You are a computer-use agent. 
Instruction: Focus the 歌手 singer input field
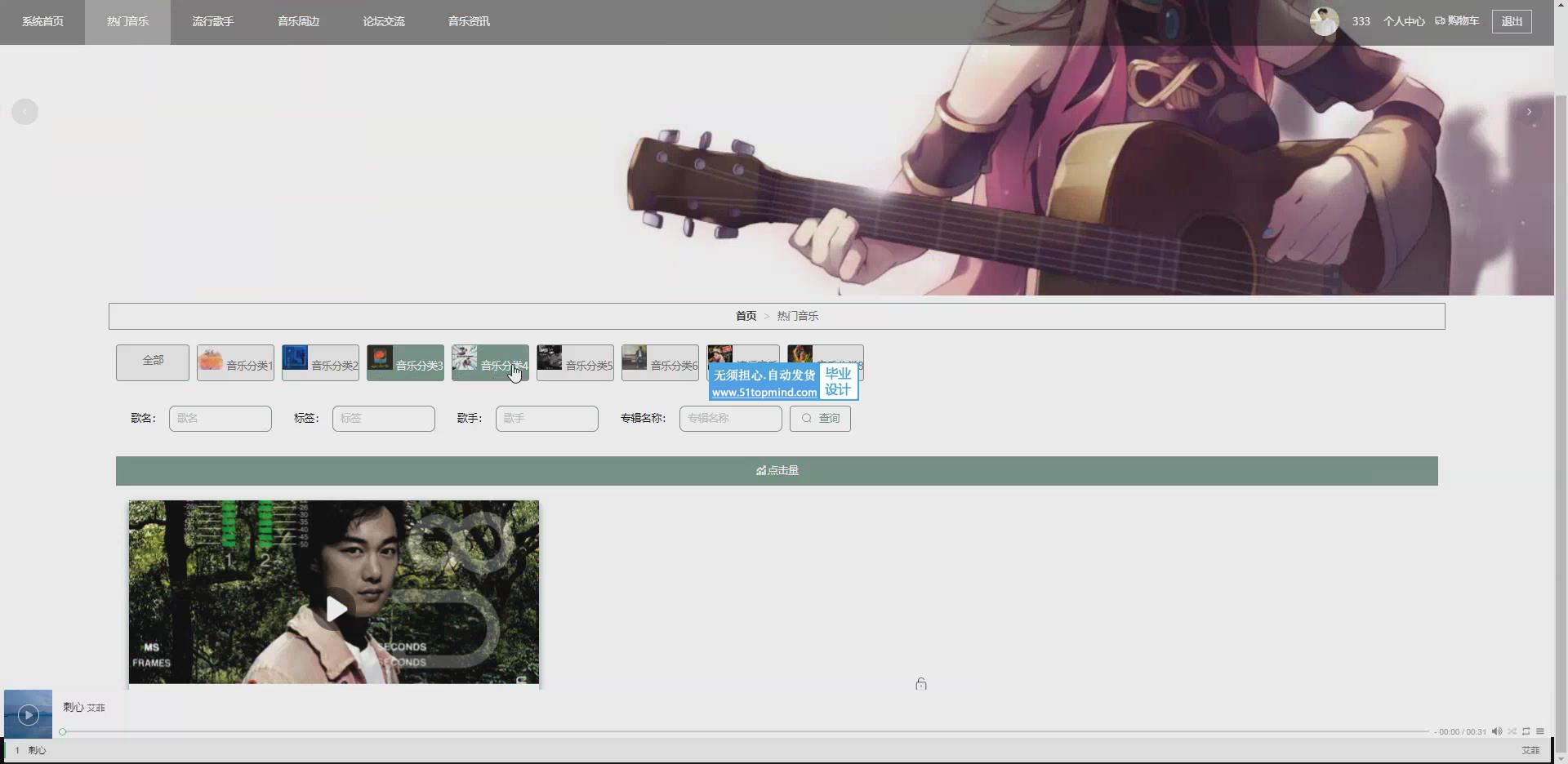click(x=547, y=419)
